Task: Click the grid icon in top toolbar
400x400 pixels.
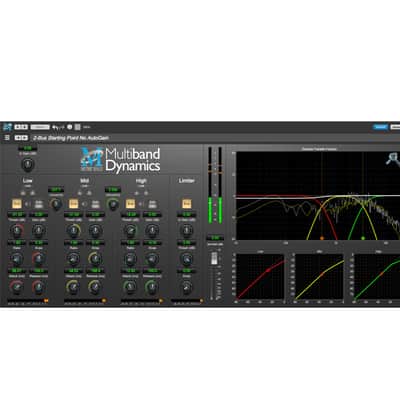Action: 77,127
